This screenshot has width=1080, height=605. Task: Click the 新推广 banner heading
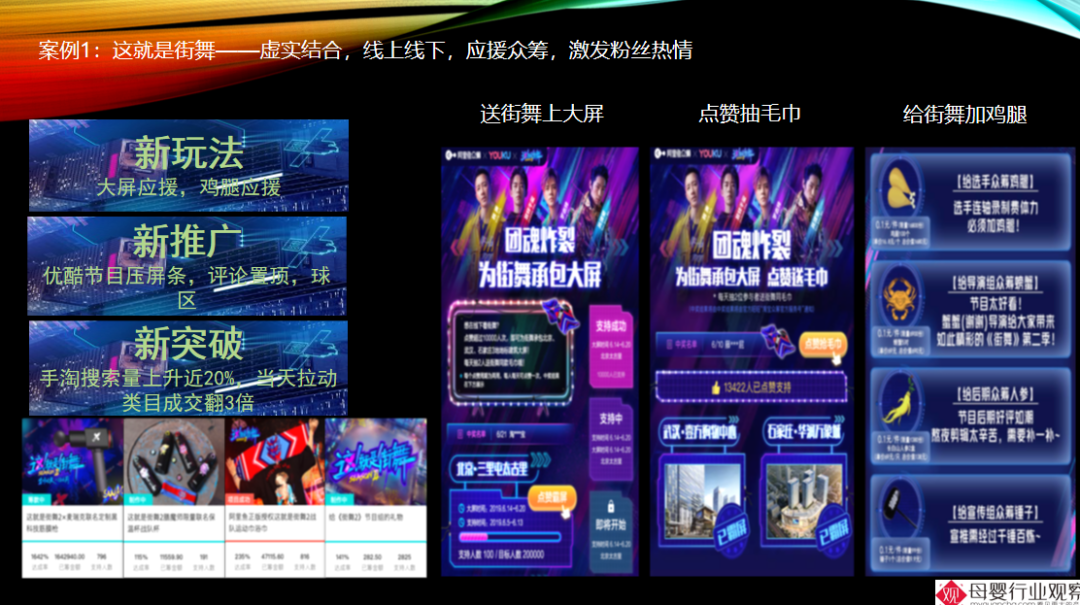[187, 240]
